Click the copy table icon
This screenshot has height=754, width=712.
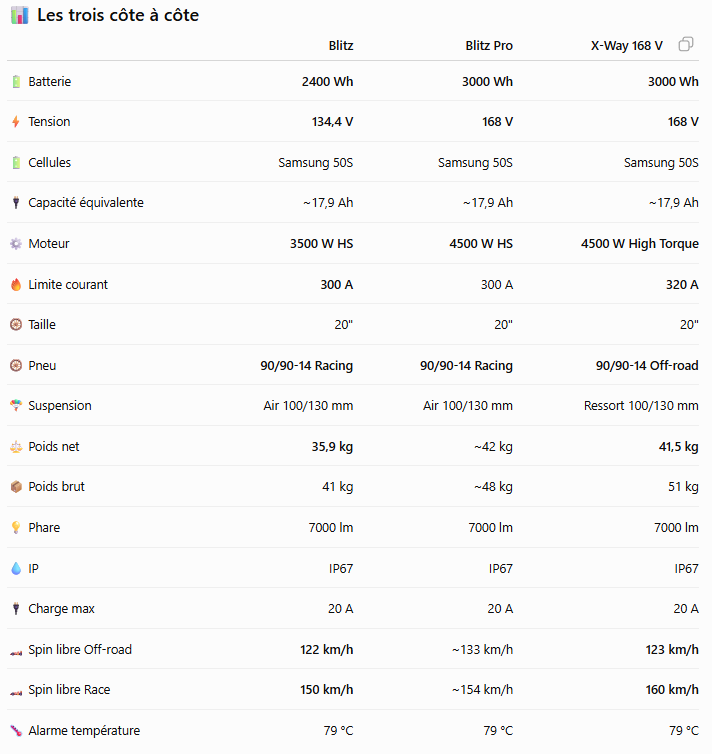coord(686,44)
